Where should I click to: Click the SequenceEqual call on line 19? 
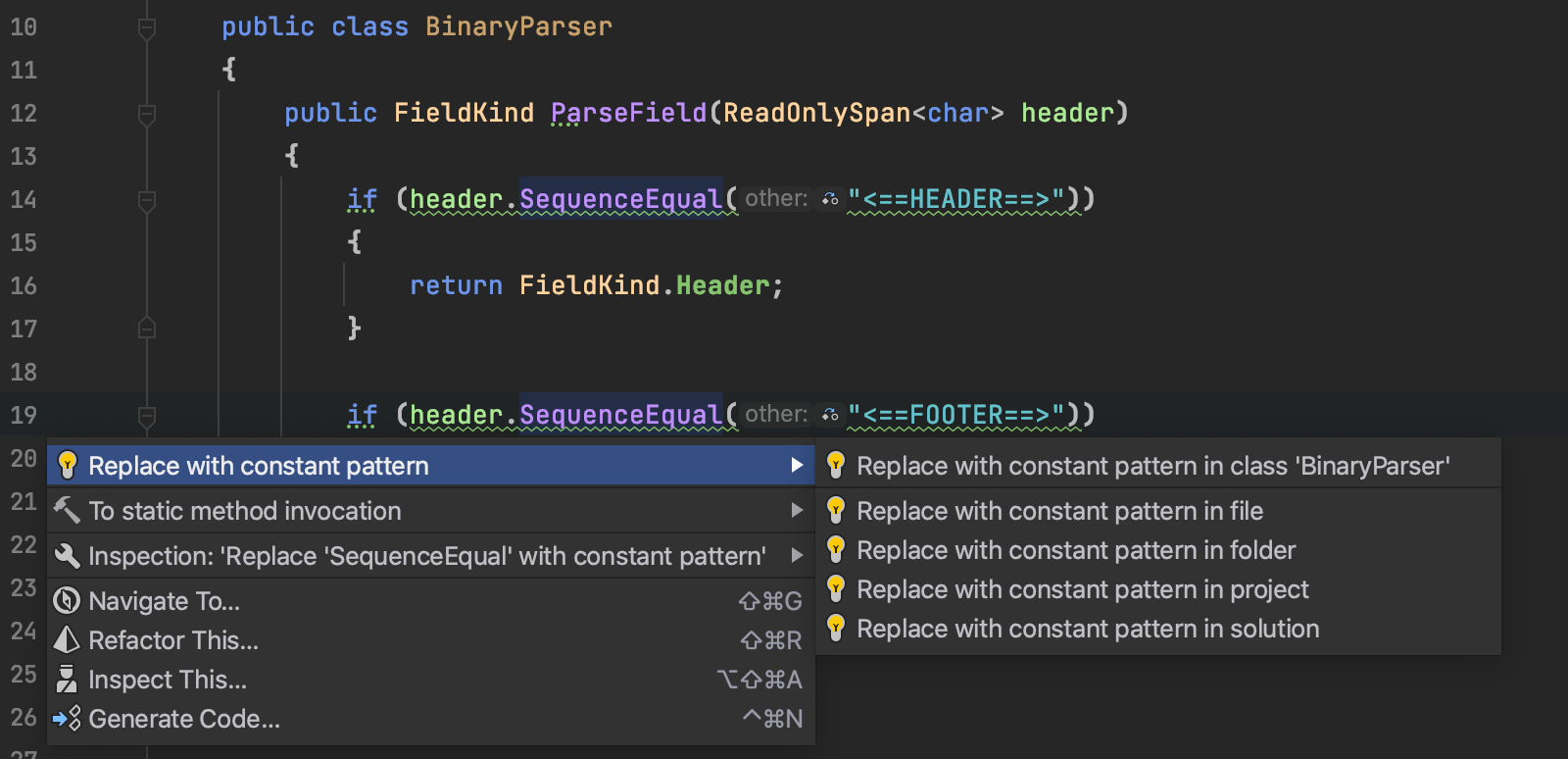[620, 415]
